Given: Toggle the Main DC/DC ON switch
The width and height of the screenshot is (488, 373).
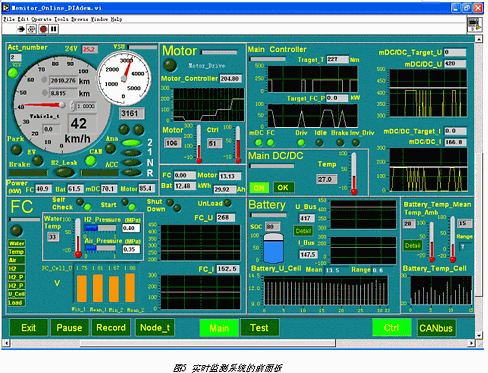Looking at the screenshot, I should coord(259,188).
